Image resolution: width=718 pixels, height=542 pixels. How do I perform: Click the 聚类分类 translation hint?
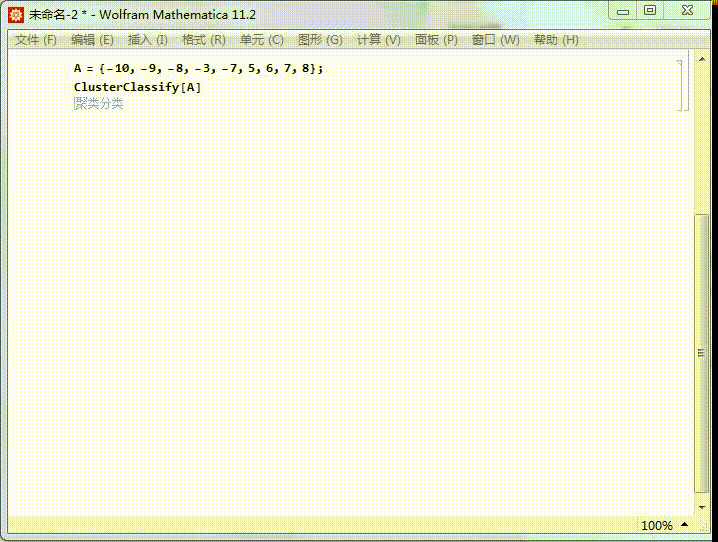(x=99, y=103)
